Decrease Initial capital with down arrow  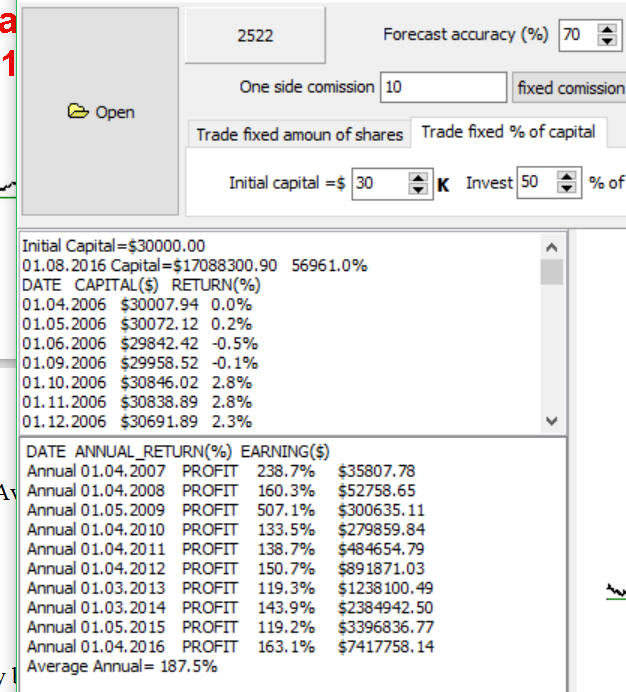click(419, 190)
